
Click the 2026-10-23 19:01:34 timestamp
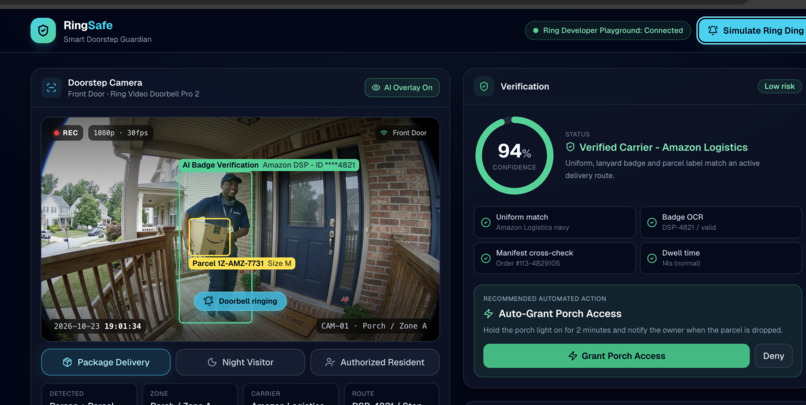(97, 326)
